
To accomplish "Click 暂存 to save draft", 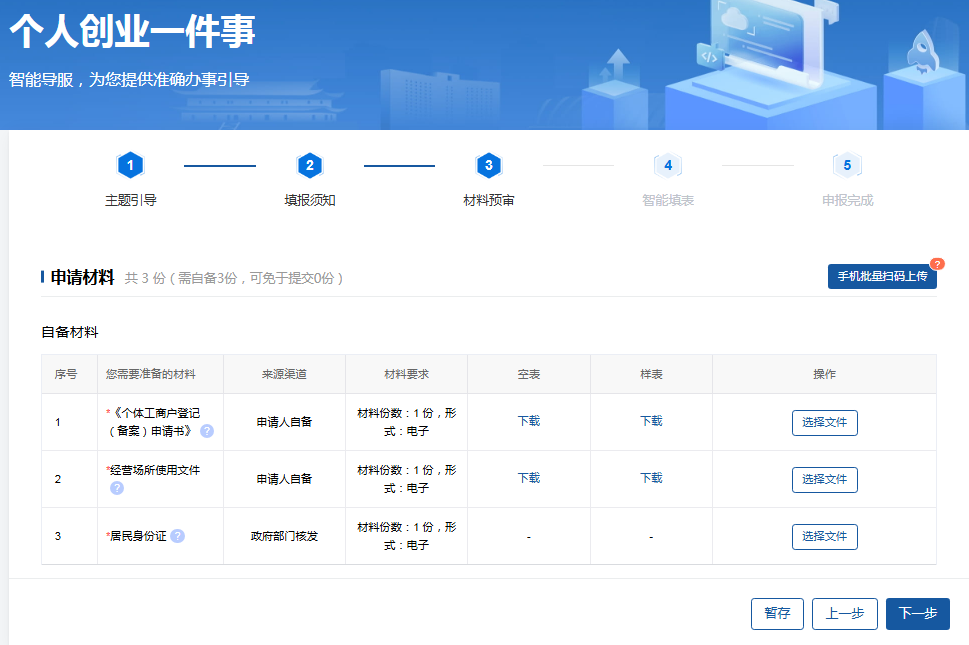I will click(777, 614).
